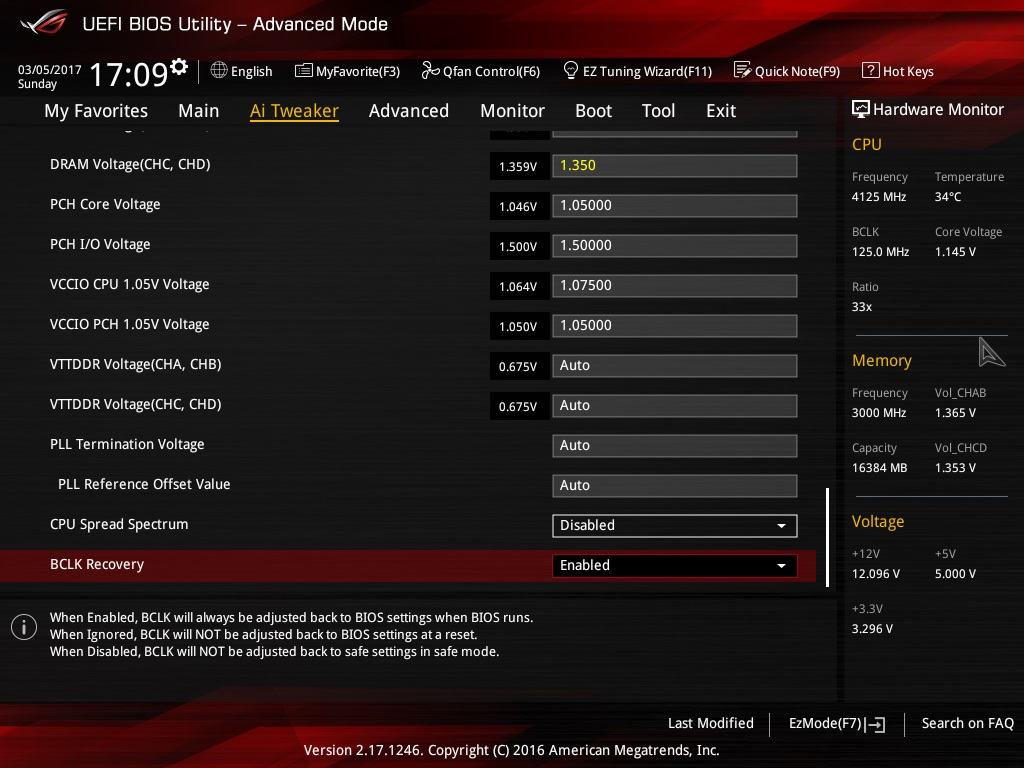This screenshot has width=1024, height=768.
Task: Click the settings list scrollbar
Action: (x=827, y=537)
